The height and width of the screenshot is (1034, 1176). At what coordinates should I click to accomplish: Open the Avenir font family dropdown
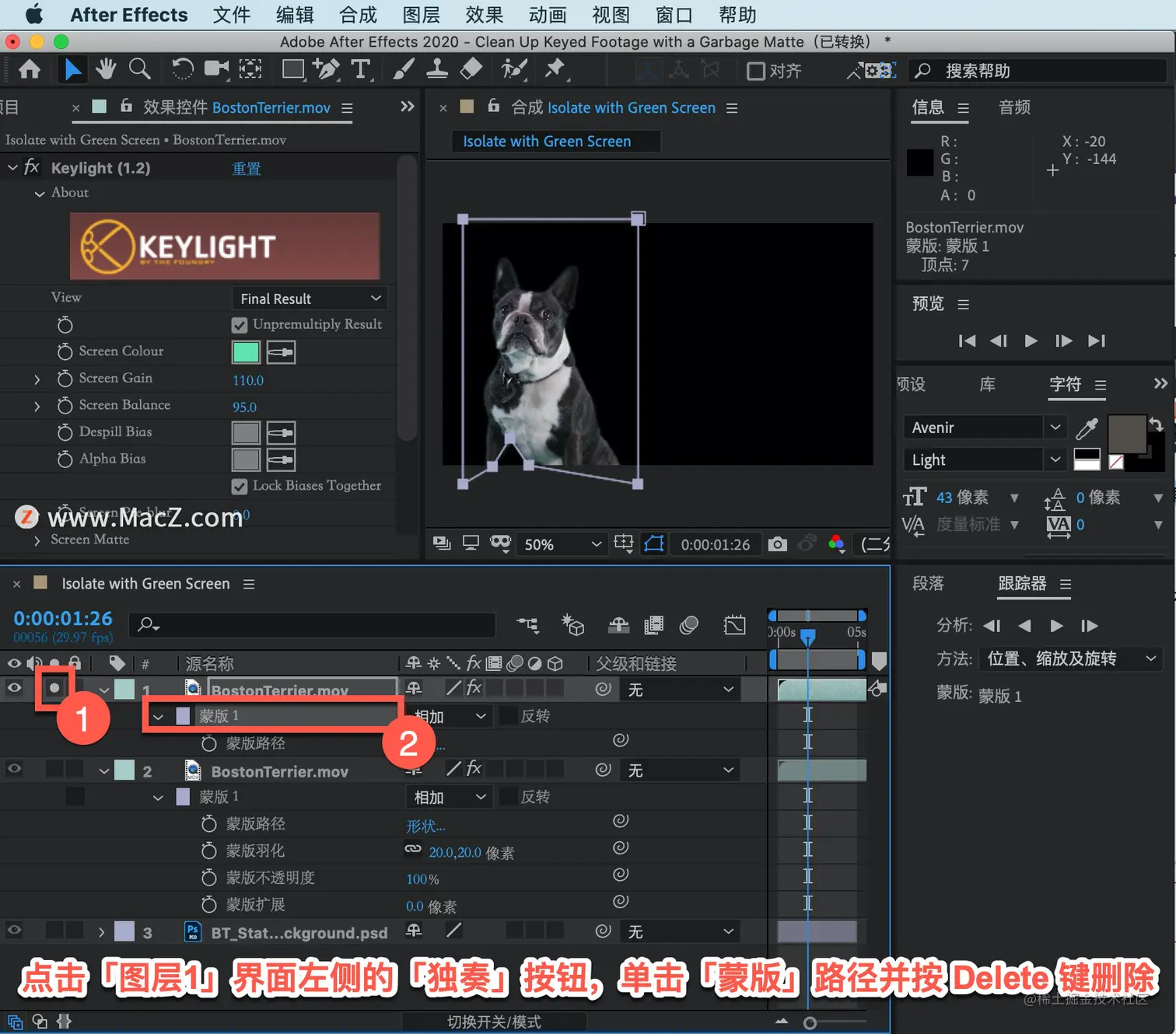[984, 428]
